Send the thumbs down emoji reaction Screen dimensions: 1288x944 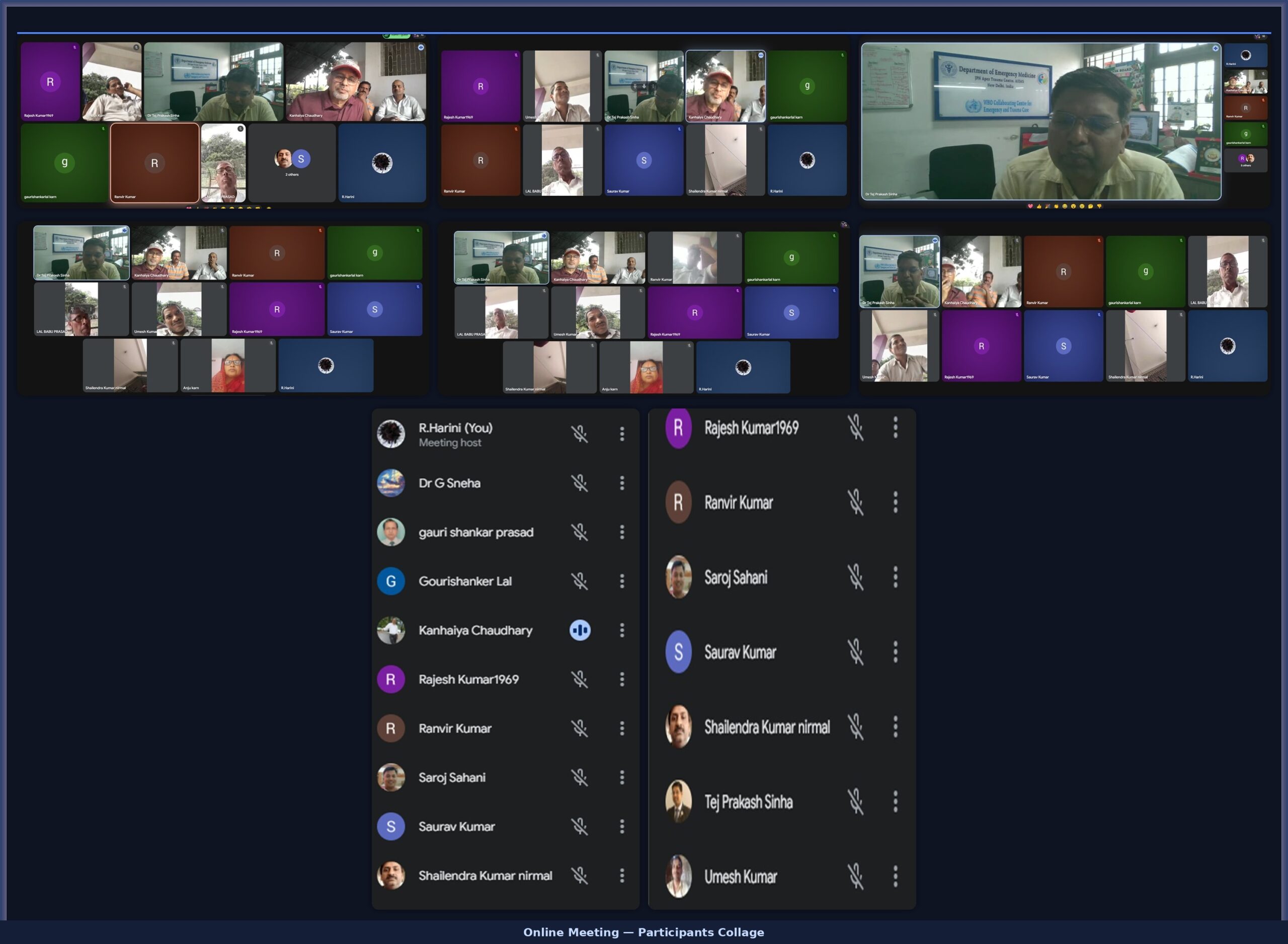[1099, 206]
